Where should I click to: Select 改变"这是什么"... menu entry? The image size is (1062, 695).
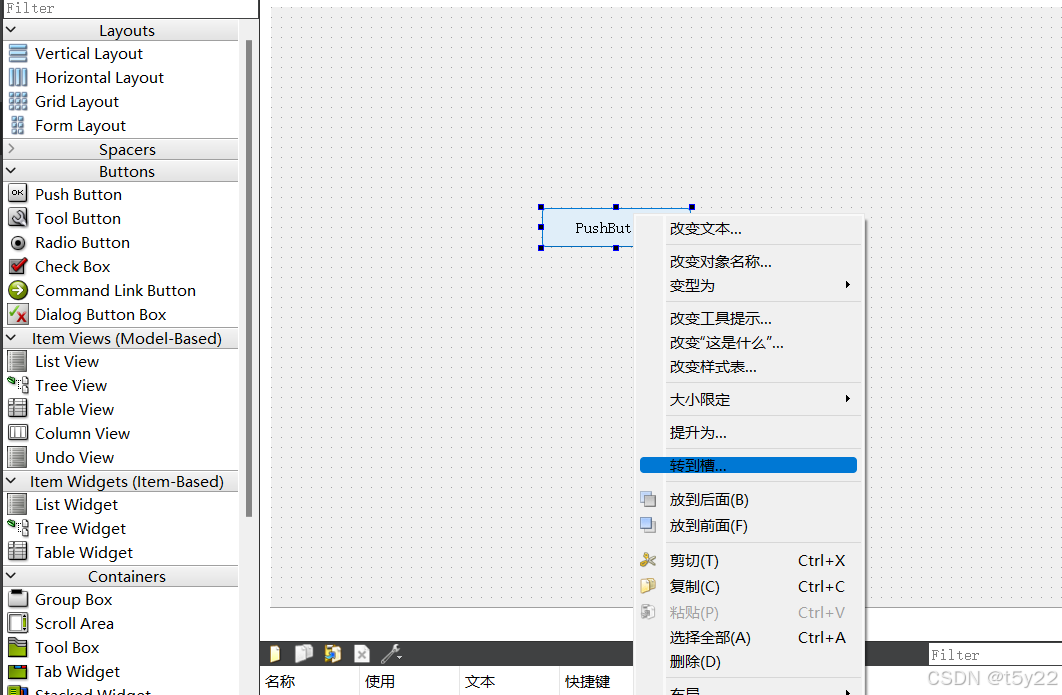click(748, 343)
